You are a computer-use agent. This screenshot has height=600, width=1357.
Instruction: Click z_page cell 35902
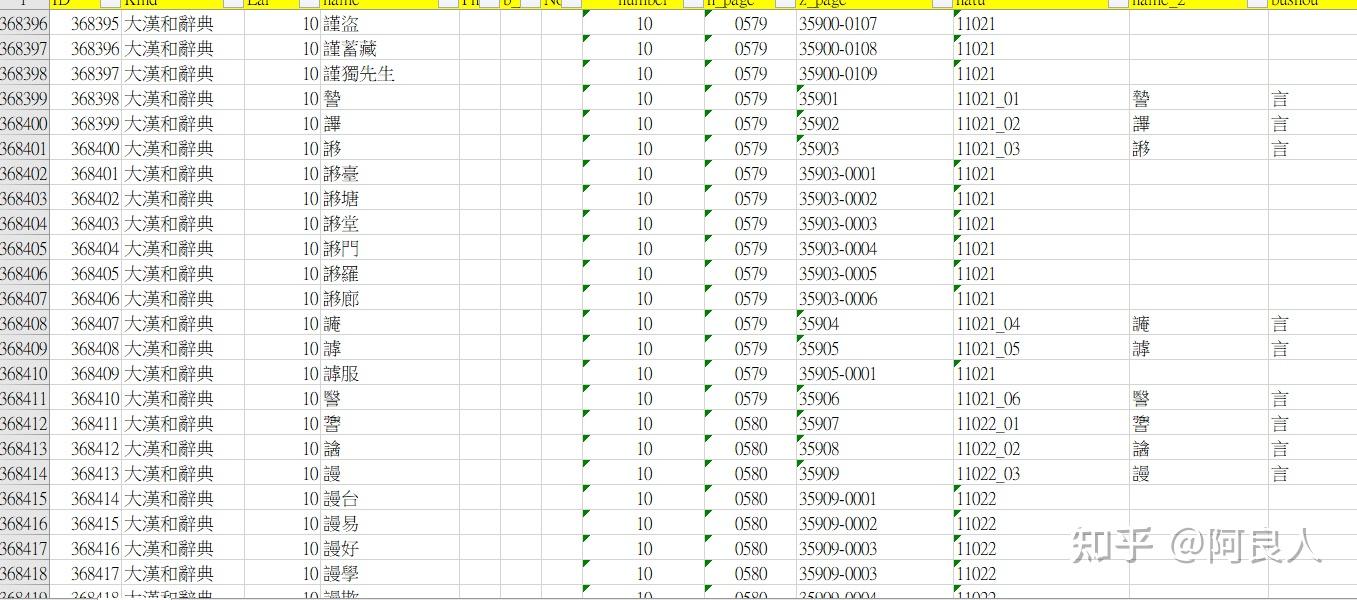[874, 124]
